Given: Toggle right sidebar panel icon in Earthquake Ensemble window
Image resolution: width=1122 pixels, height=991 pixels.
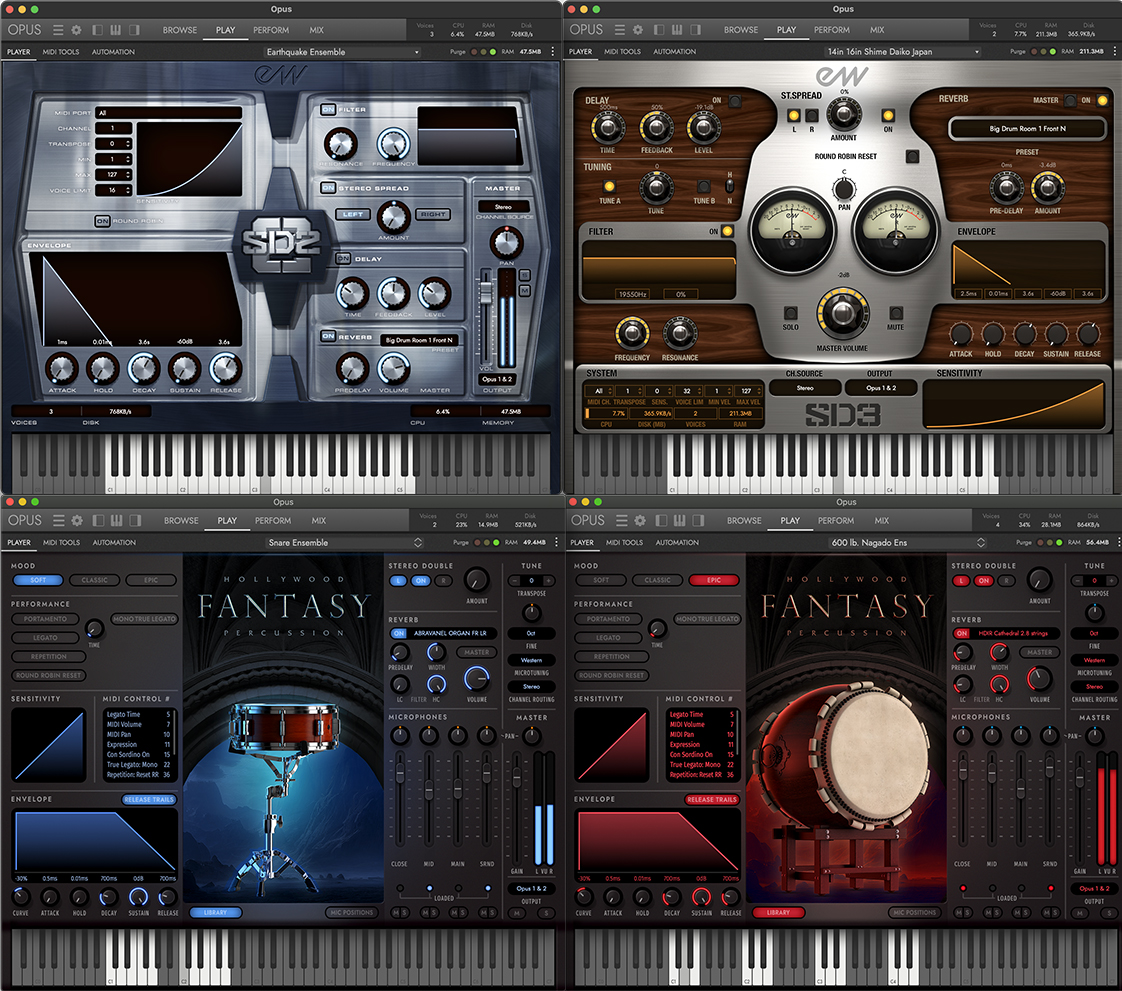Looking at the screenshot, I should tap(134, 30).
